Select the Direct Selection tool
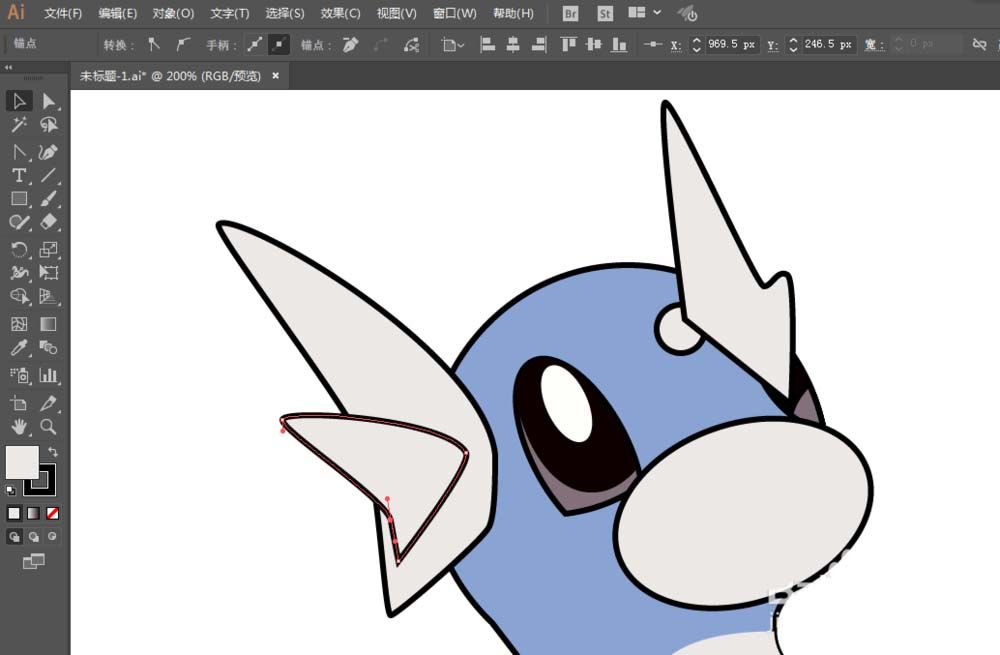This screenshot has width=1000, height=655. point(48,101)
